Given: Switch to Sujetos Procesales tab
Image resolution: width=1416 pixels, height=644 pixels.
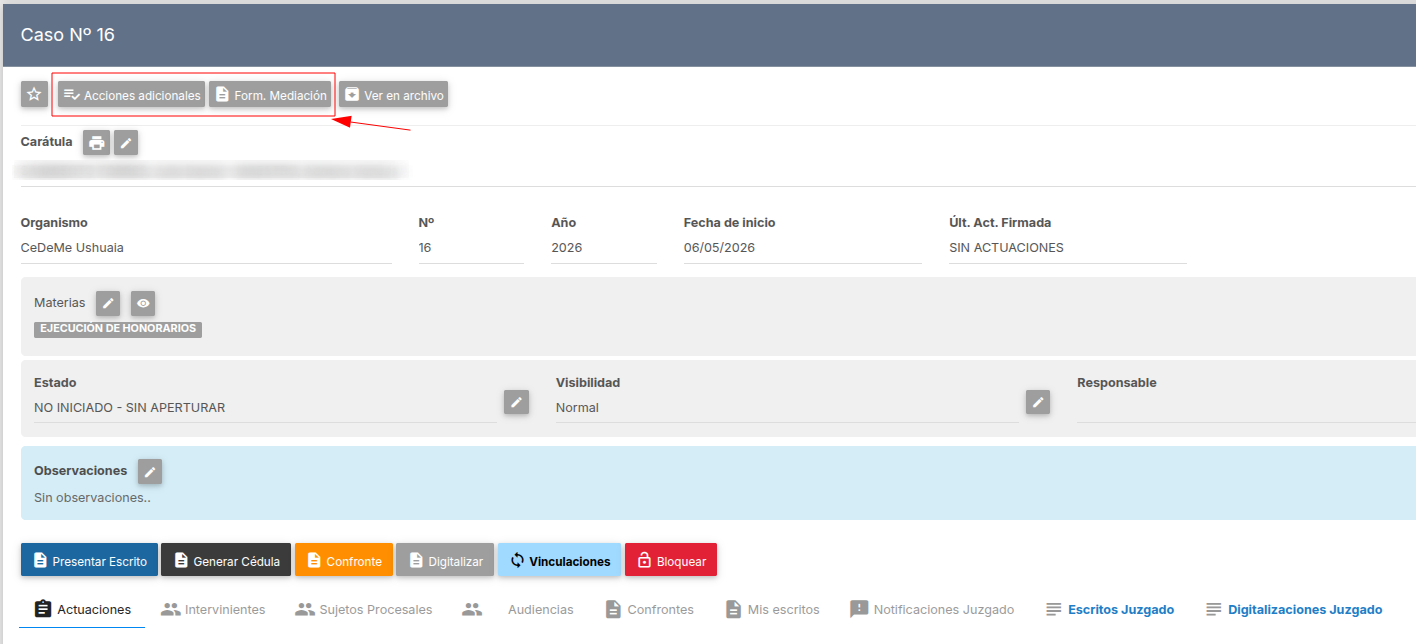Looking at the screenshot, I should [x=363, y=609].
